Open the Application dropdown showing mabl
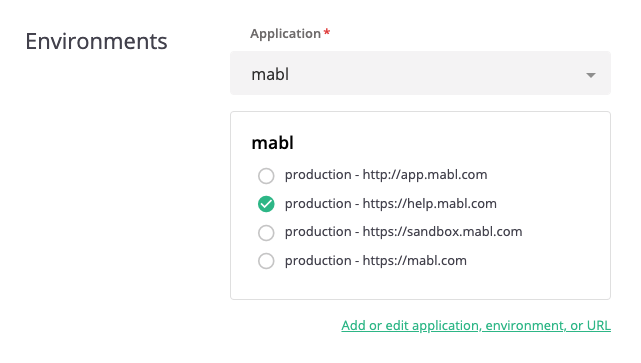641x363 pixels. click(x=420, y=73)
